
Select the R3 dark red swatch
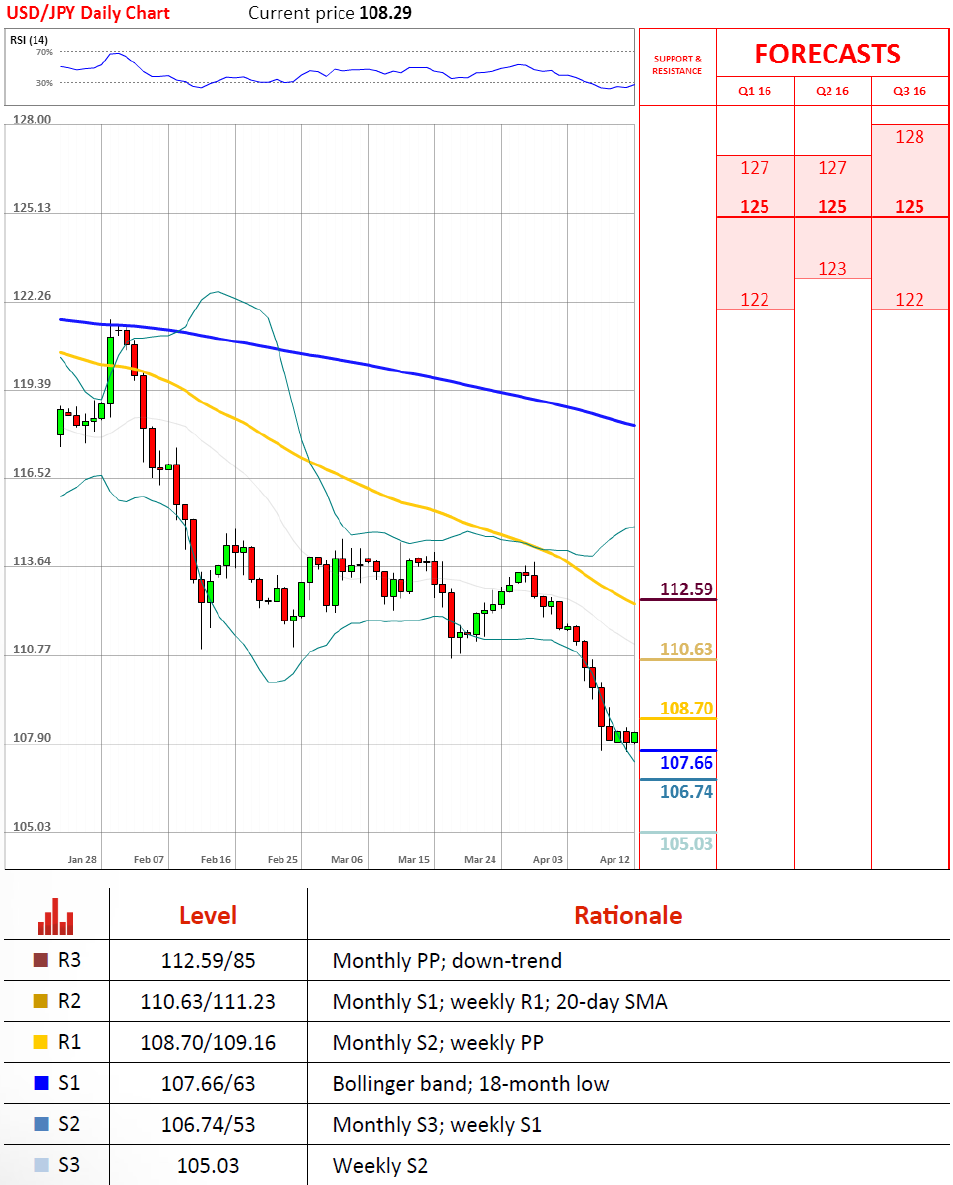[x=41, y=960]
